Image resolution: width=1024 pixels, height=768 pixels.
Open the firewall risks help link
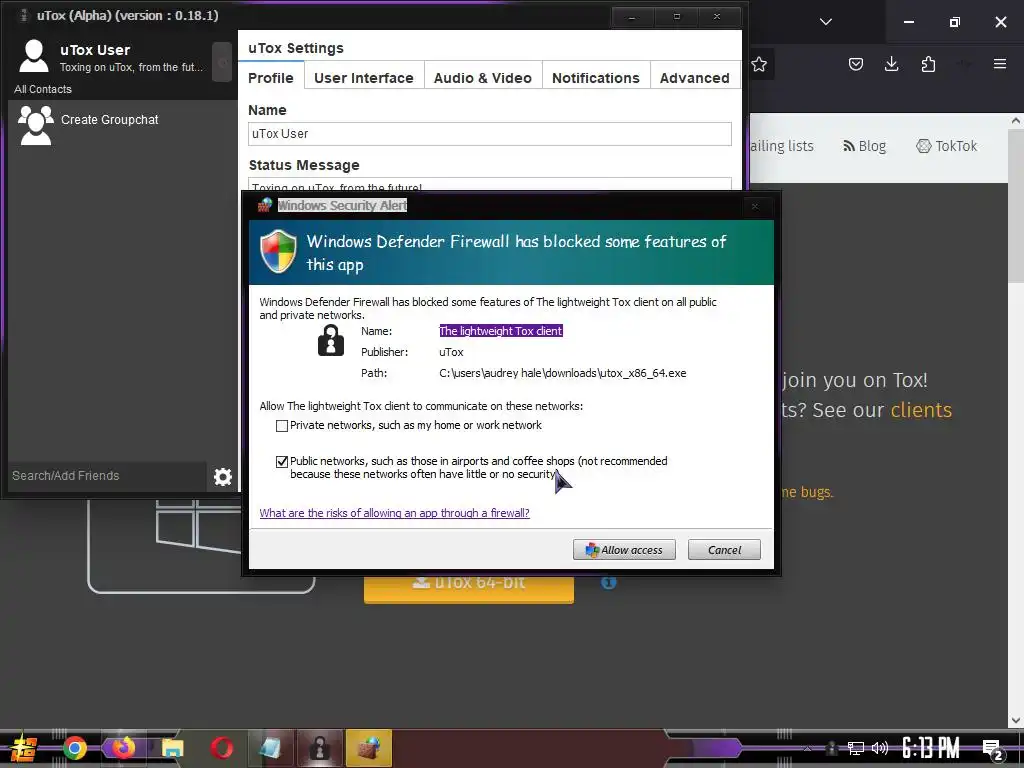point(394,513)
